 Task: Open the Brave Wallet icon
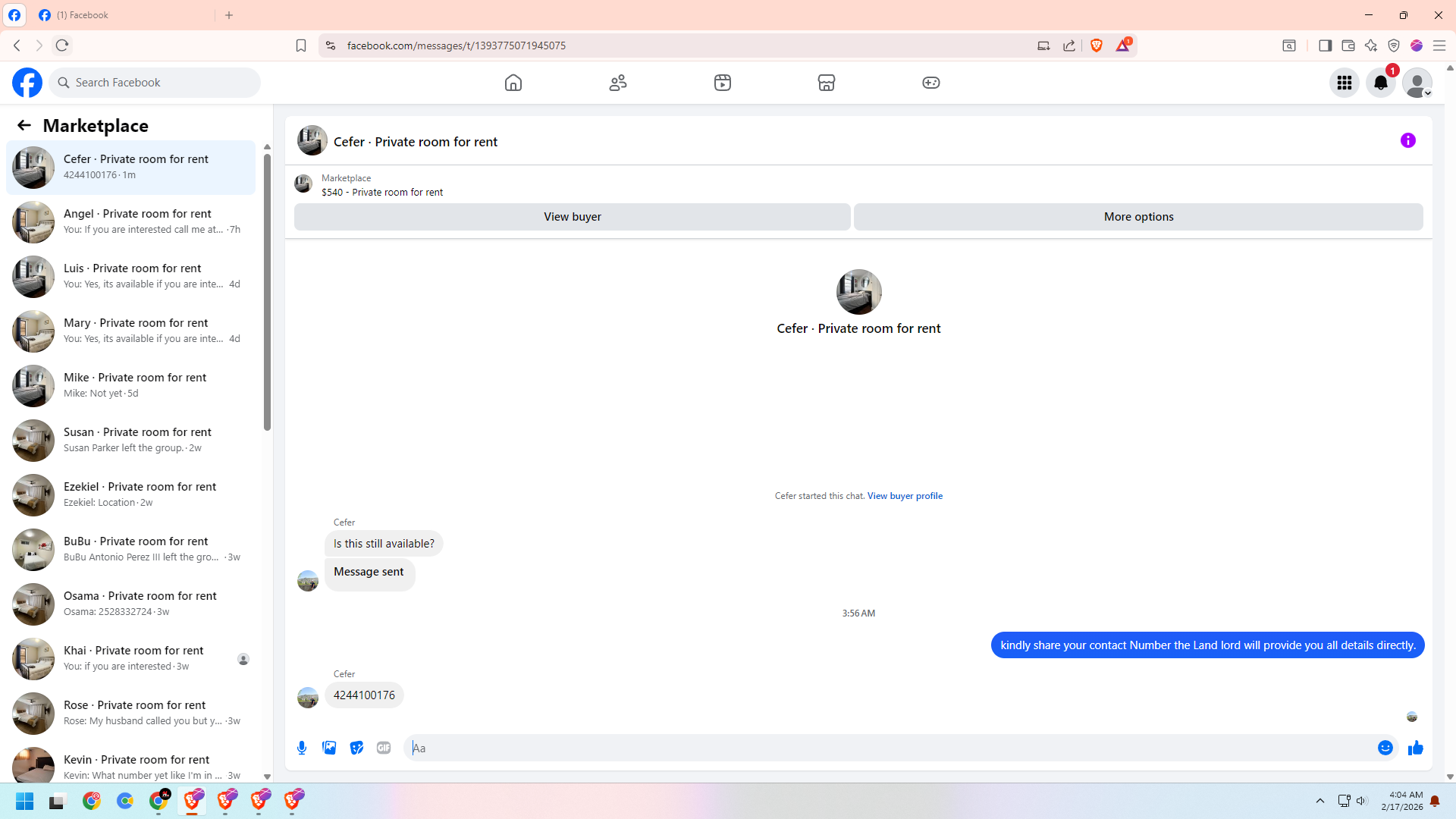pos(1348,45)
